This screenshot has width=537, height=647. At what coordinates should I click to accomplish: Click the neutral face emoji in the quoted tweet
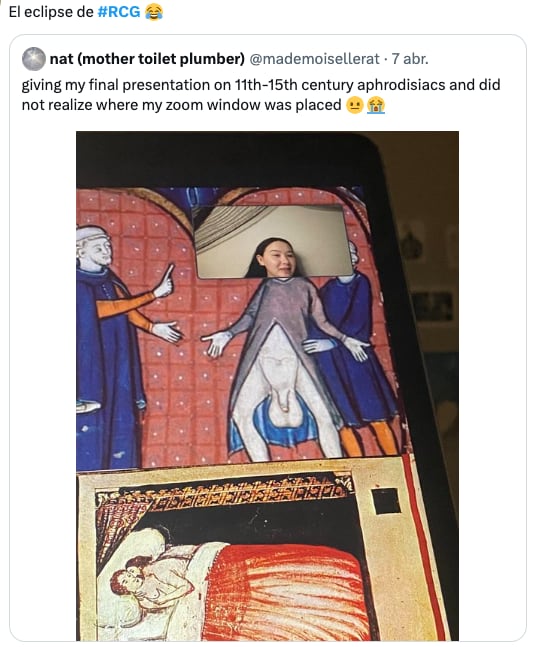coord(354,106)
